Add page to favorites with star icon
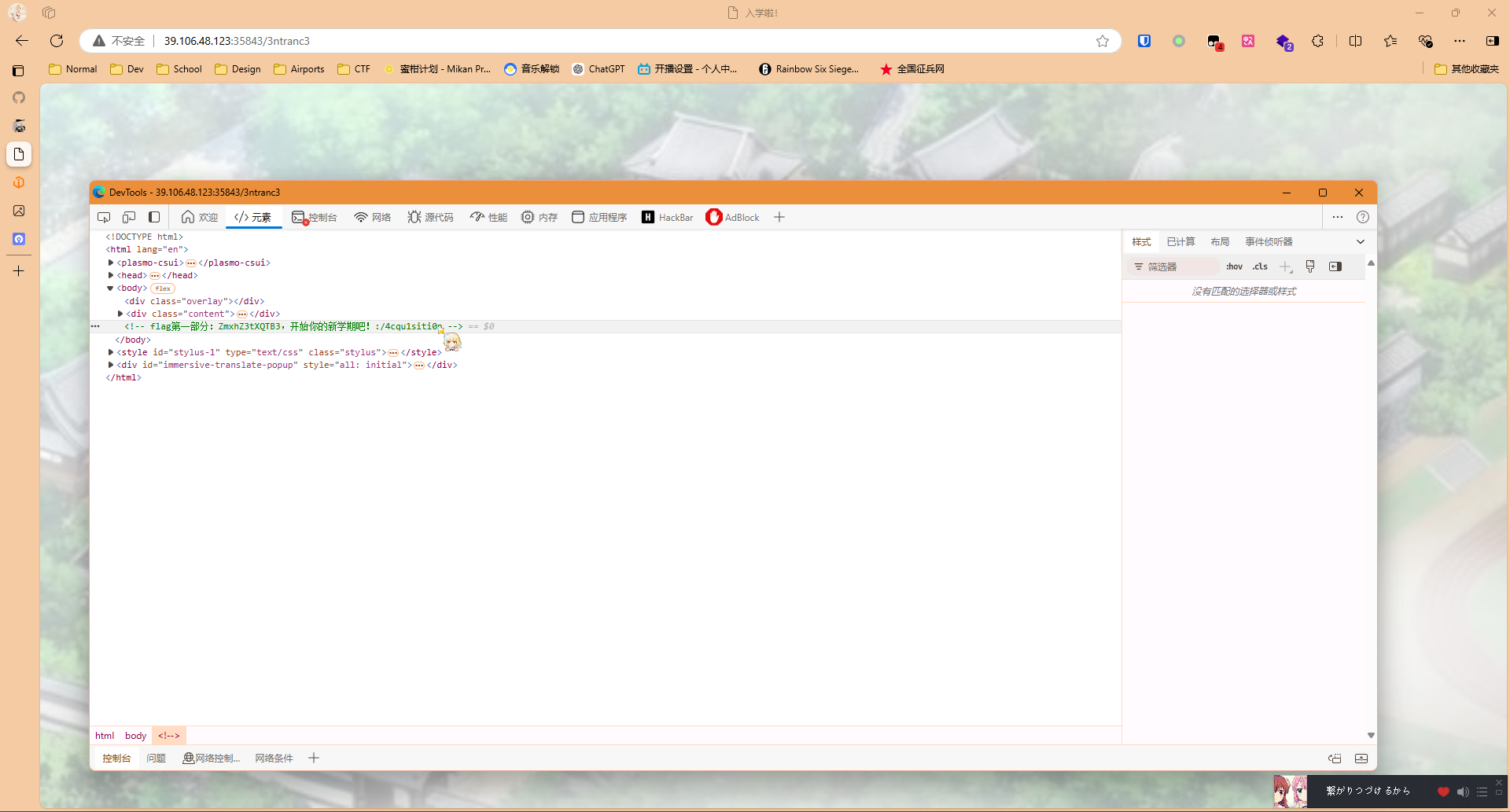Image resolution: width=1510 pixels, height=812 pixels. pyautogui.click(x=1103, y=41)
